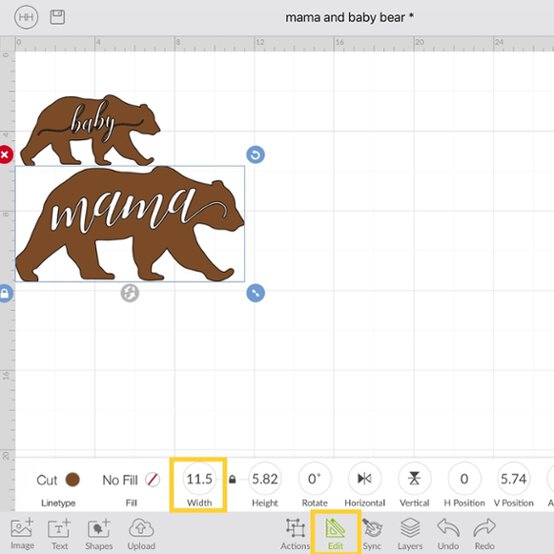
Task: Click the blue rotate handle
Action: click(x=255, y=154)
